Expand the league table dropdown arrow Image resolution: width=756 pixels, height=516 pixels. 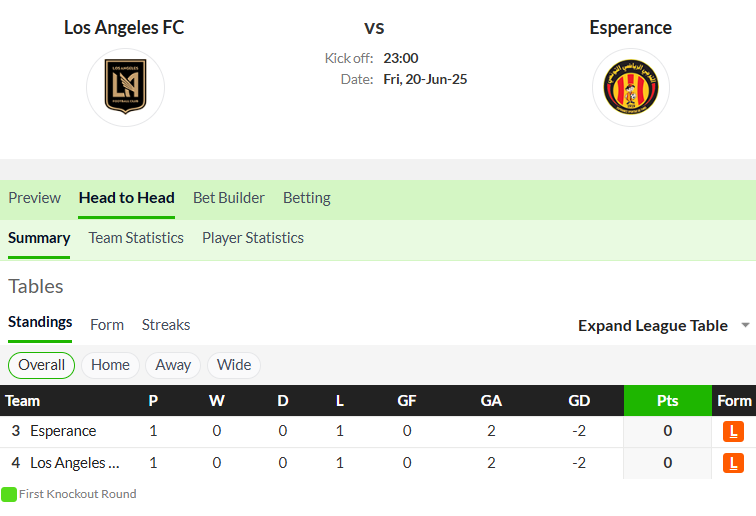coord(745,325)
